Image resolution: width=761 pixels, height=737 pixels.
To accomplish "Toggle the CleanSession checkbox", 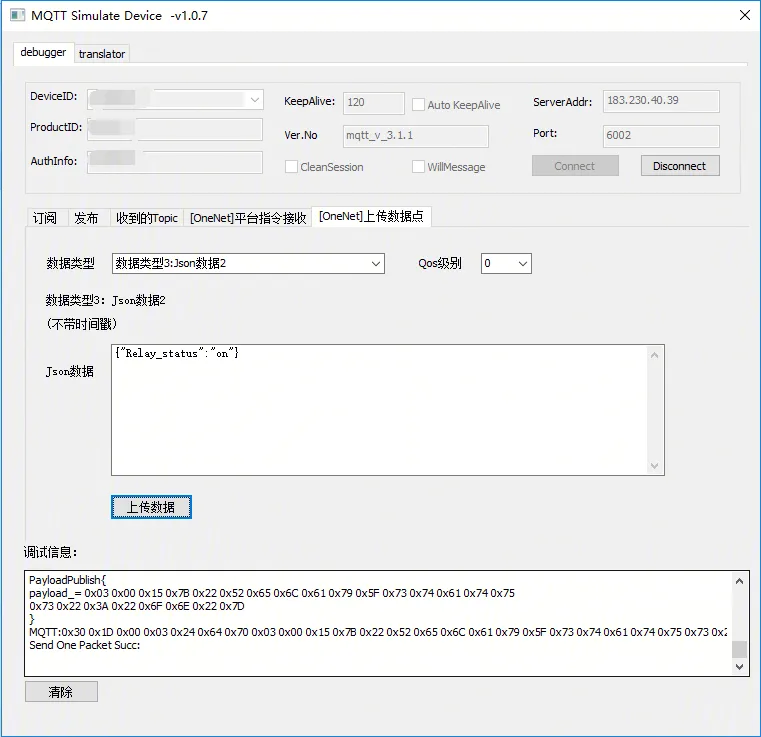I will [292, 167].
